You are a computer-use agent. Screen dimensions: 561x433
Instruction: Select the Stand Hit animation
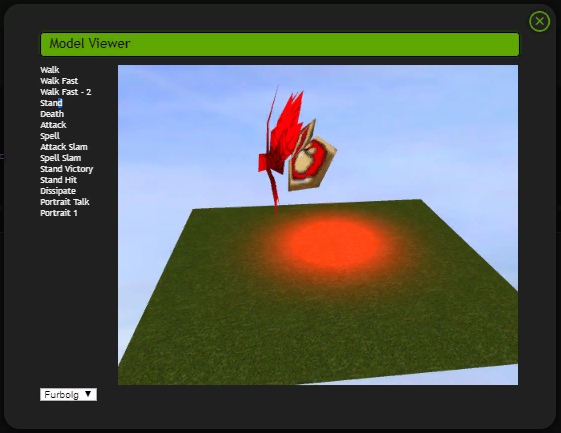[59, 180]
